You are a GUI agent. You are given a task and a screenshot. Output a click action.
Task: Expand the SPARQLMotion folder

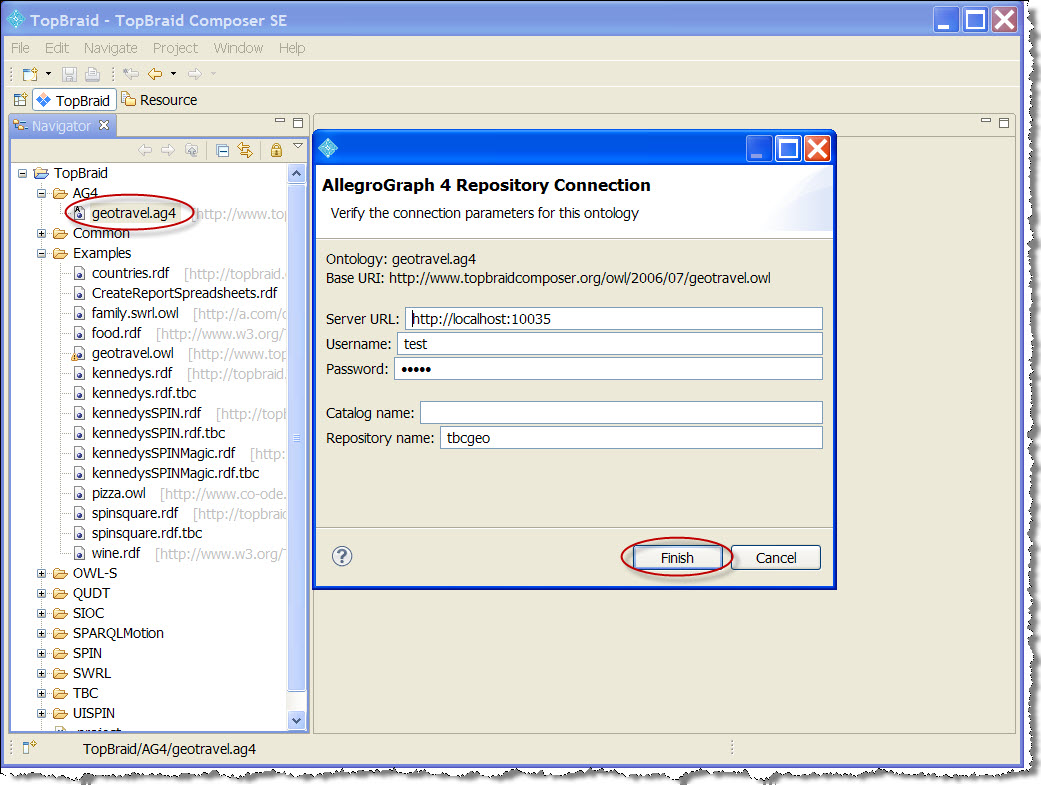[x=40, y=633]
